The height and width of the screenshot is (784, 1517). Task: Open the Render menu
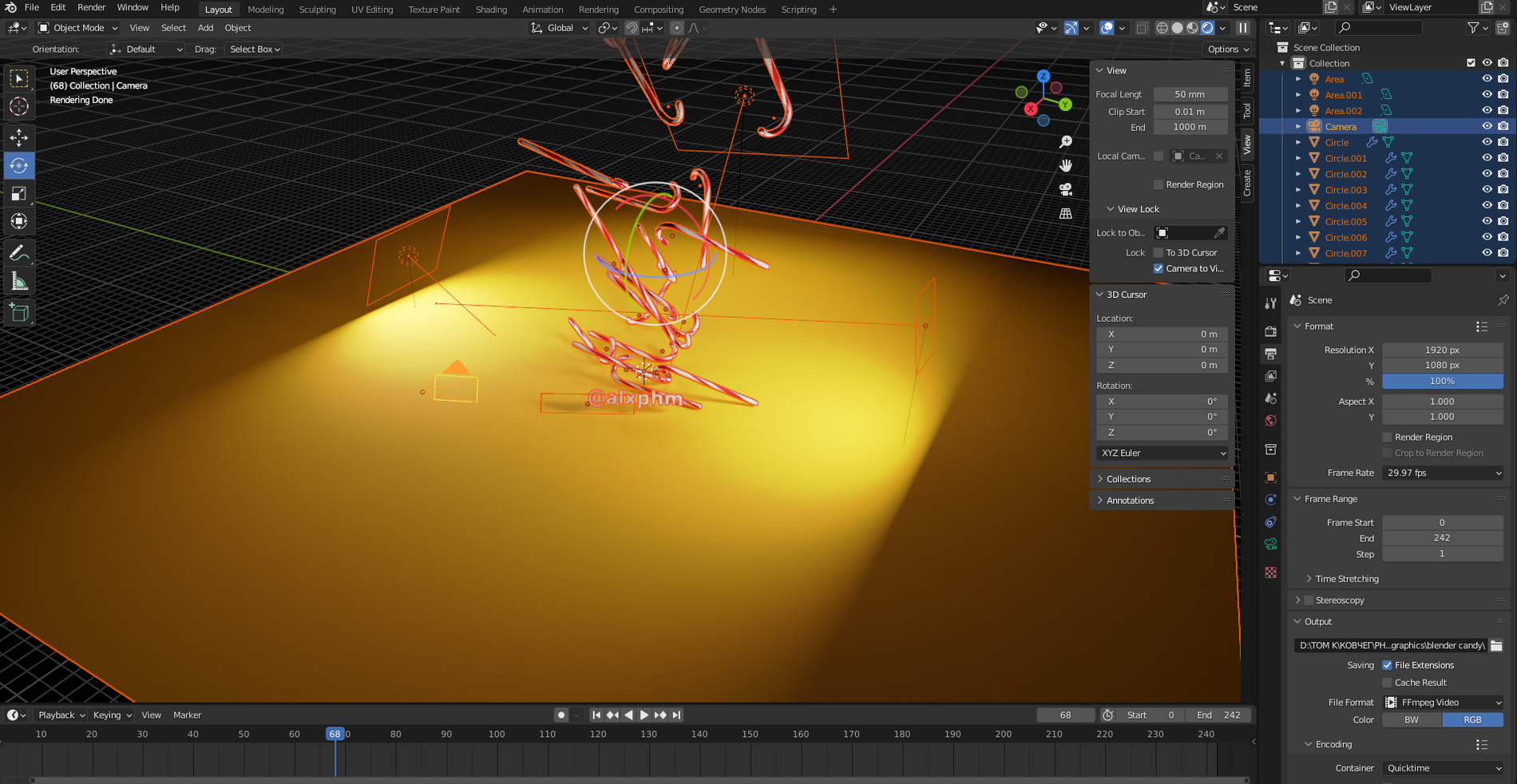point(91,7)
